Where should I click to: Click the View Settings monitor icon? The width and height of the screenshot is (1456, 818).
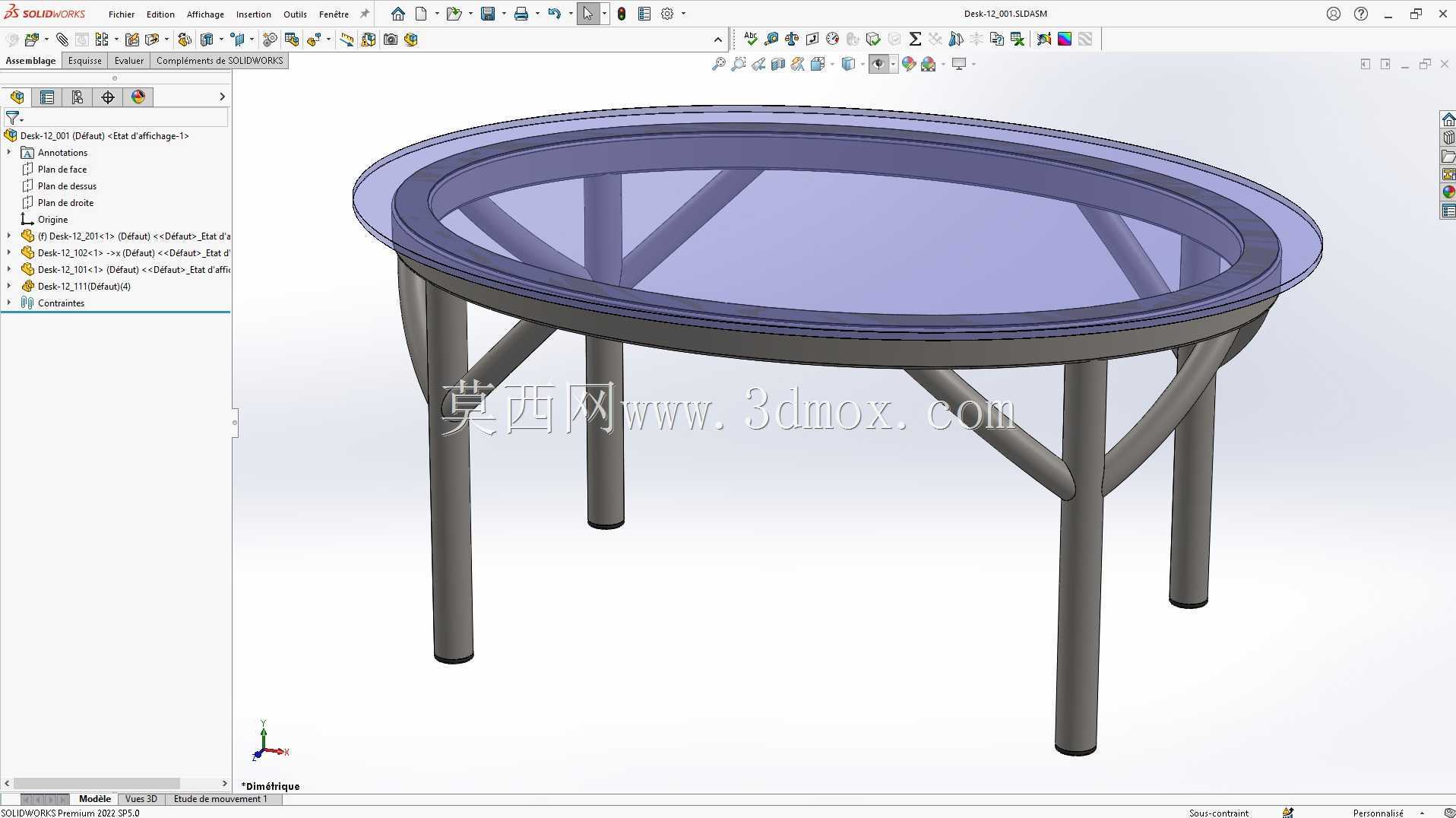[959, 65]
